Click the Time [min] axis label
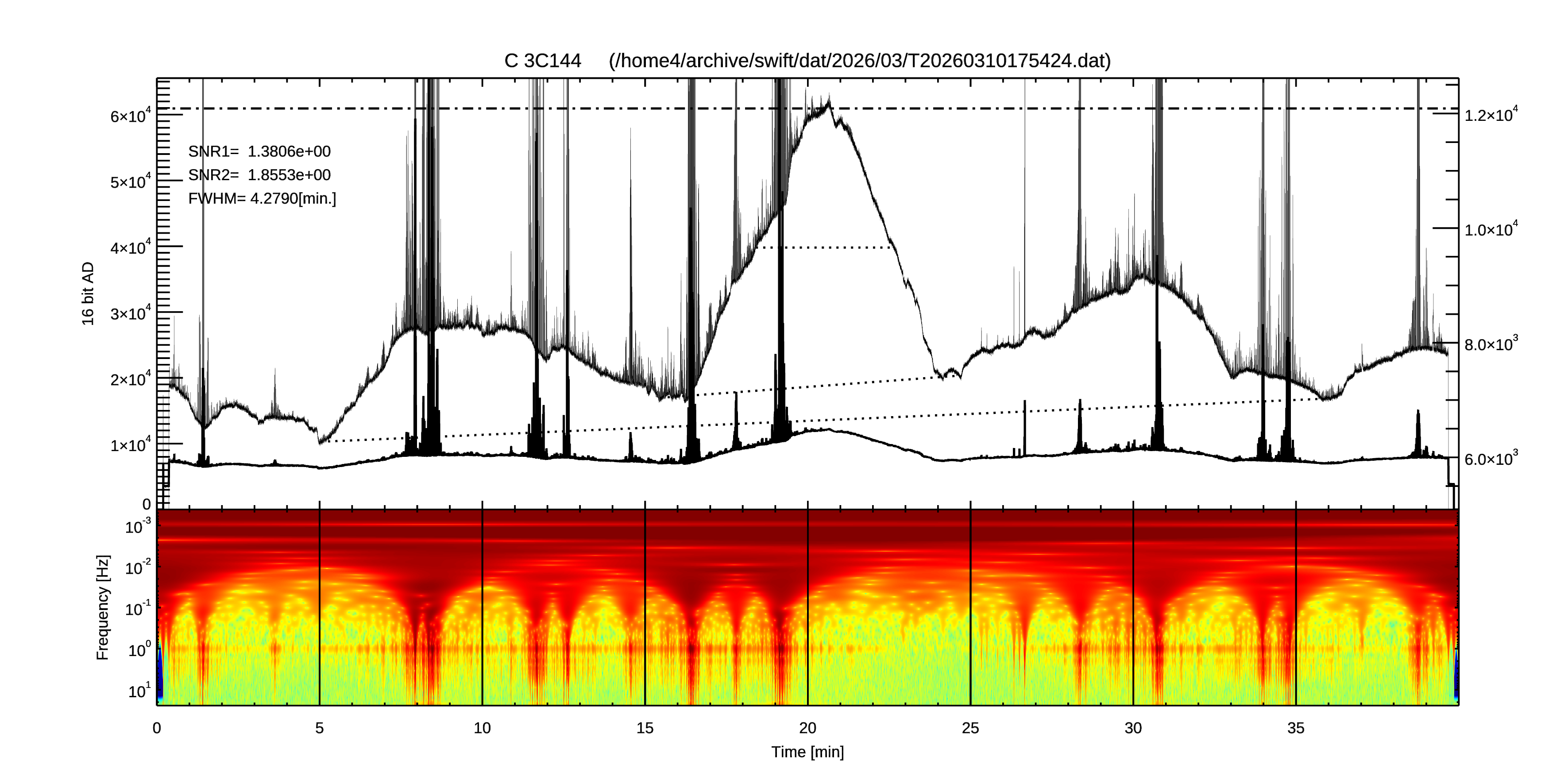The image size is (1568, 784). tap(807, 753)
